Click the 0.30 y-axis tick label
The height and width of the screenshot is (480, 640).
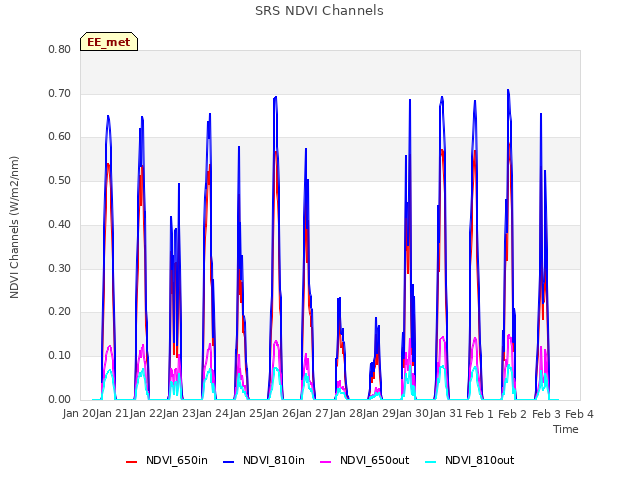point(60,268)
